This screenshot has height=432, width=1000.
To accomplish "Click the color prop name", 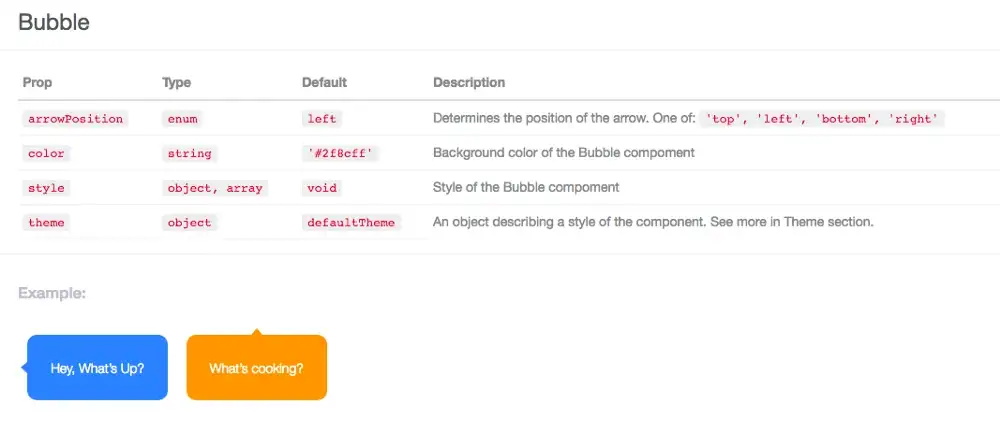I will (x=46, y=153).
